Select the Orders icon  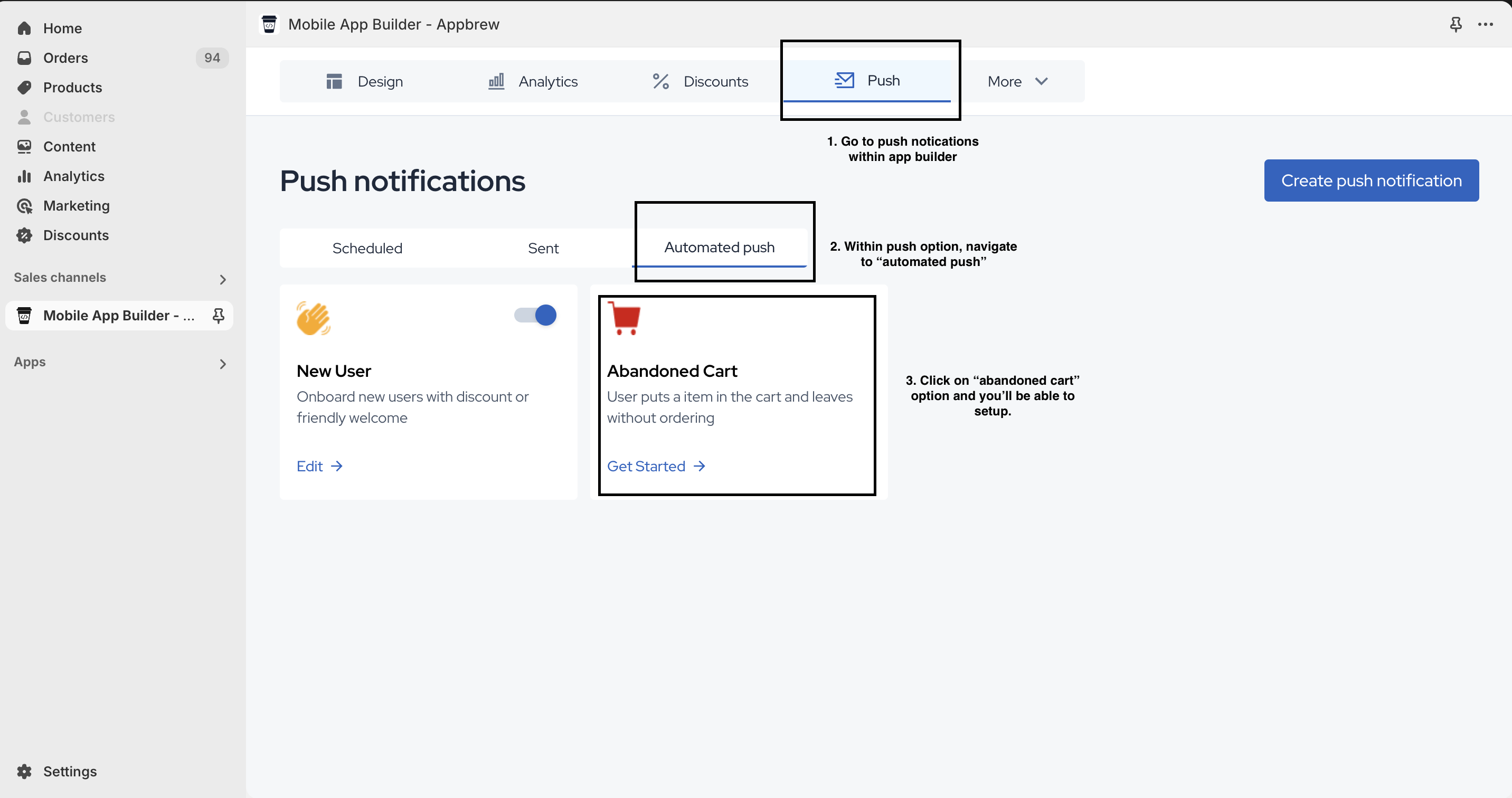[25, 58]
